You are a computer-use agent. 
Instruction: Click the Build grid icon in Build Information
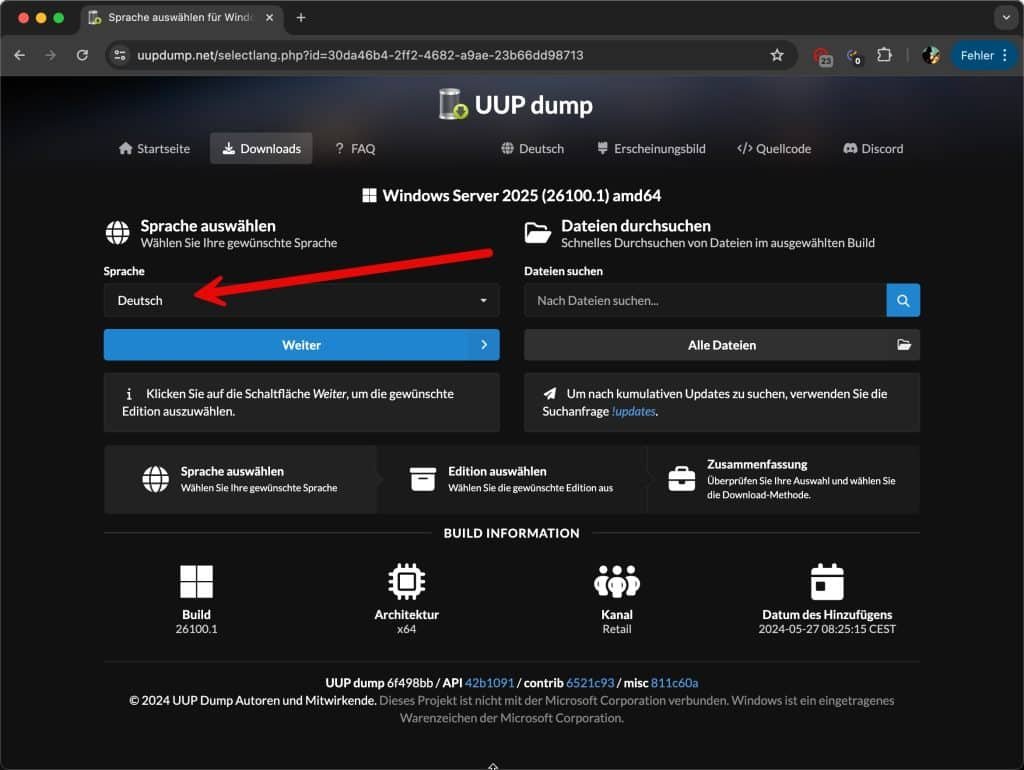click(196, 581)
